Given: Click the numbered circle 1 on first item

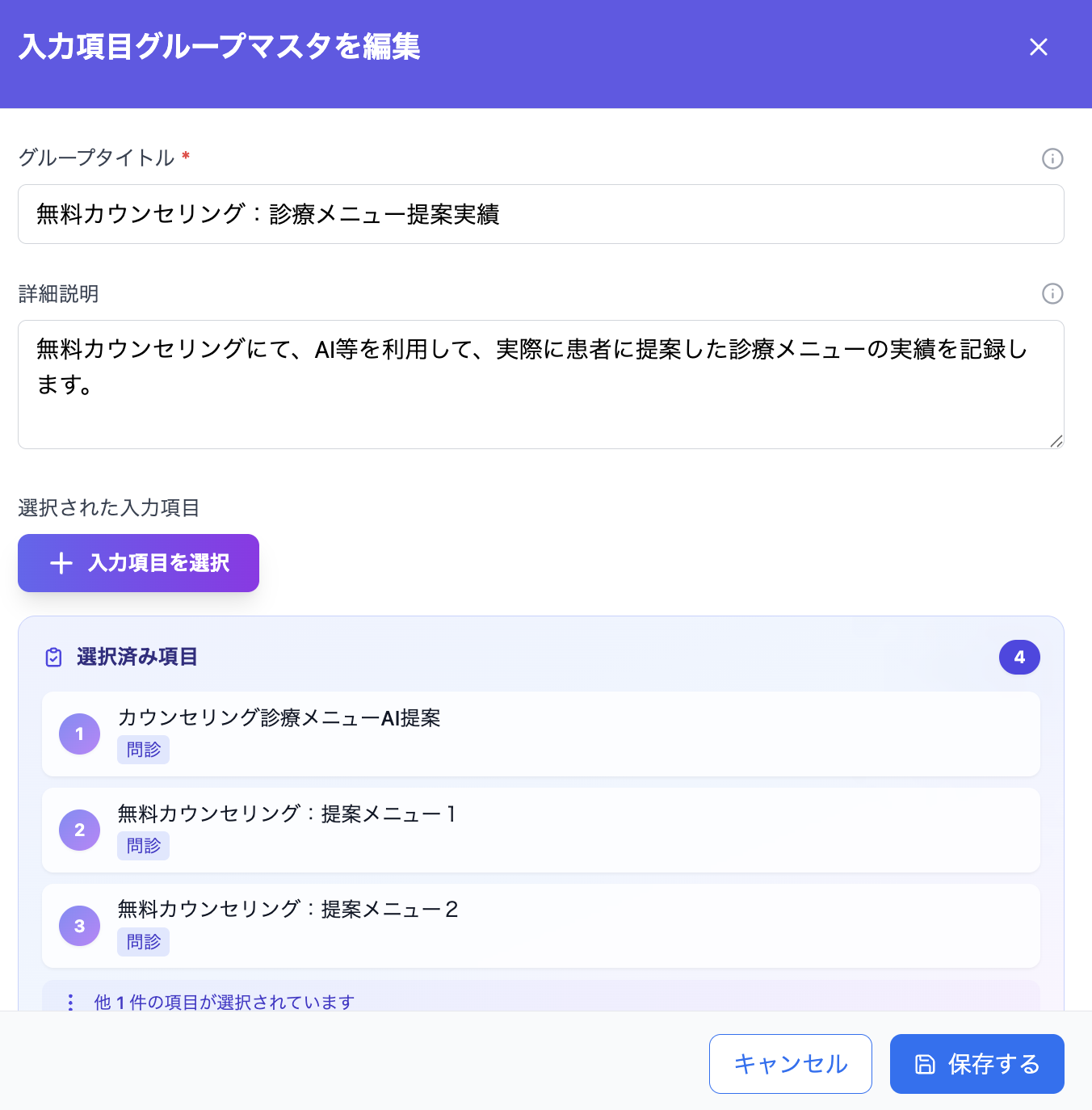Looking at the screenshot, I should click(79, 734).
